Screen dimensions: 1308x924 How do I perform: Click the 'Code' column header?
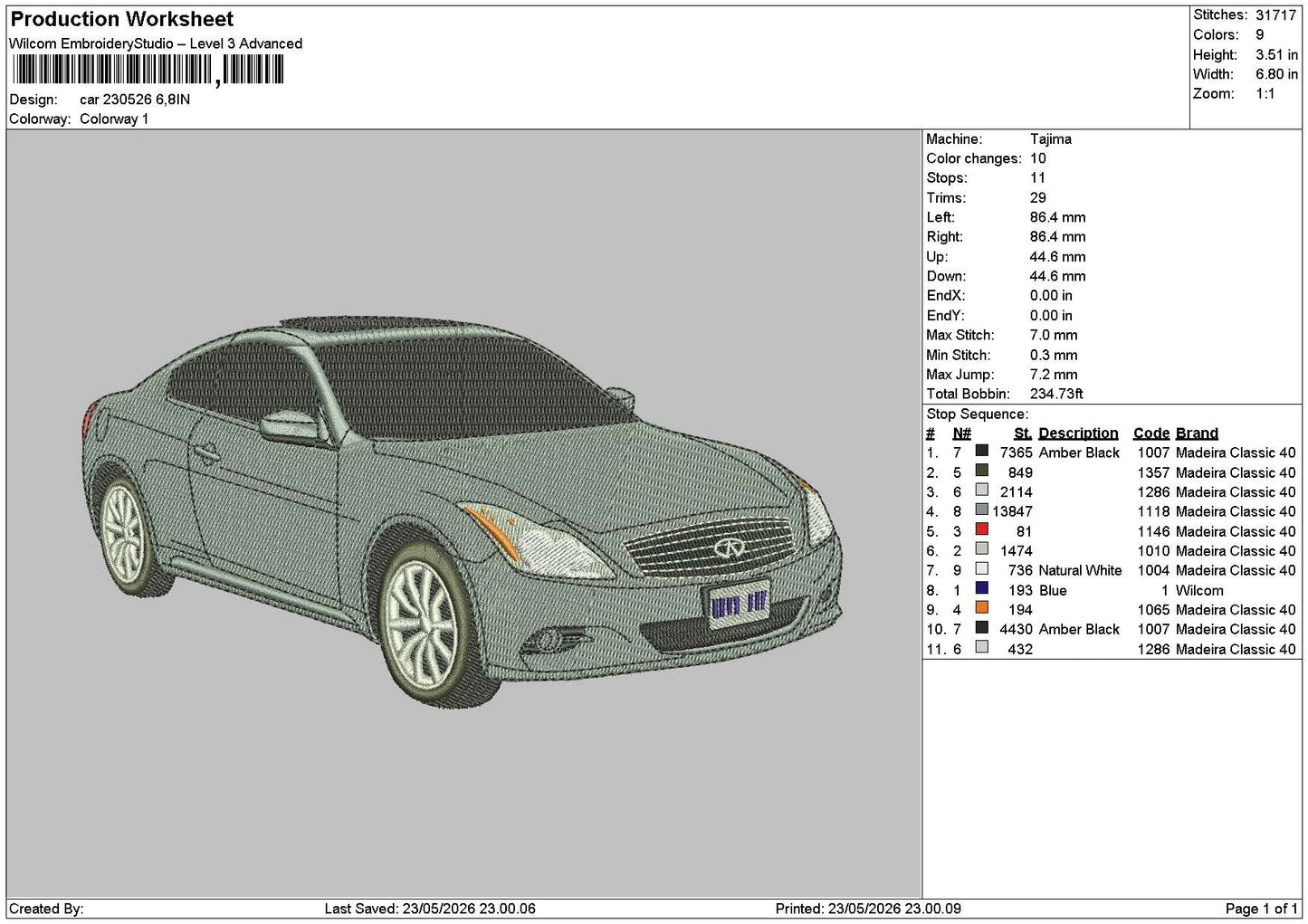click(x=1151, y=433)
